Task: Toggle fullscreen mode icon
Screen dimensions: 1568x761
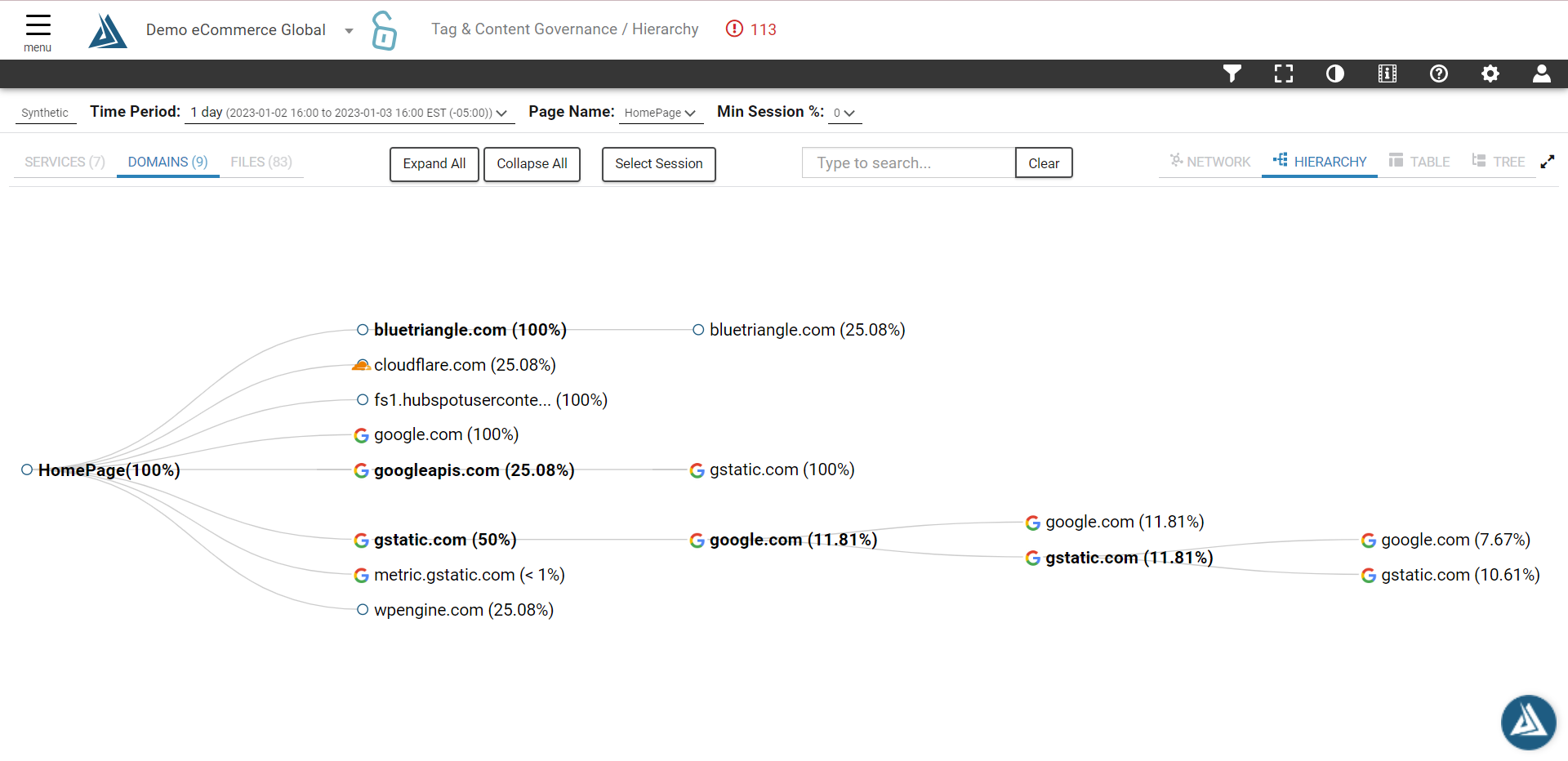Action: pyautogui.click(x=1284, y=73)
